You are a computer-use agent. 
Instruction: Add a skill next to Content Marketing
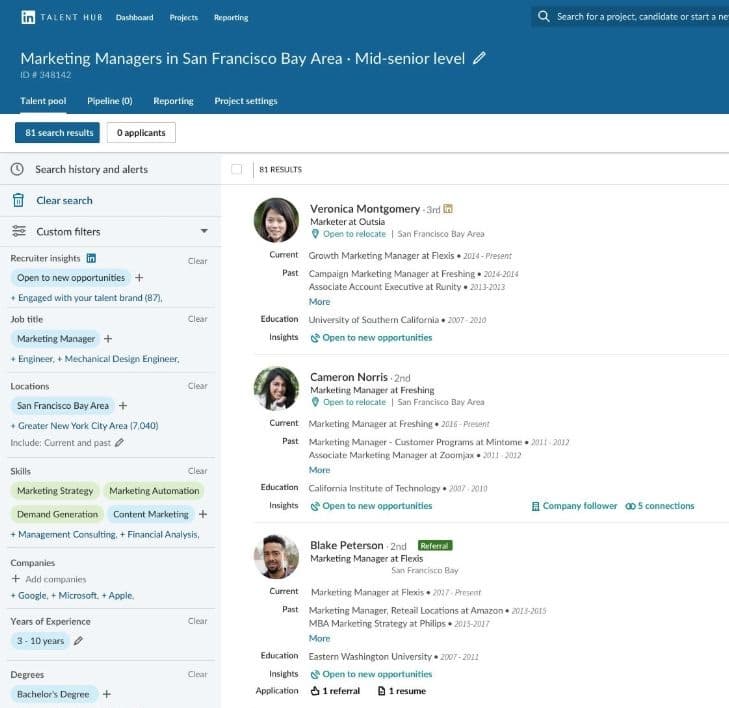[x=203, y=514]
